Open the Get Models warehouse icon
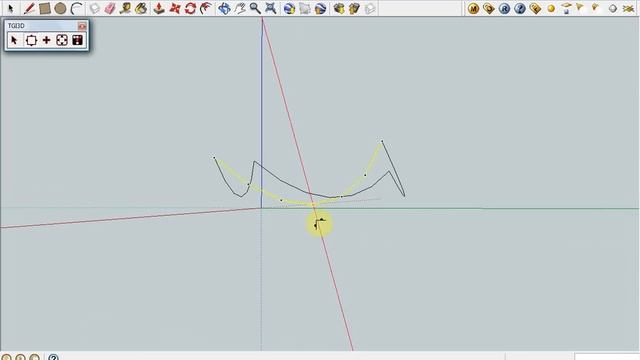 pyautogui.click(x=338, y=8)
